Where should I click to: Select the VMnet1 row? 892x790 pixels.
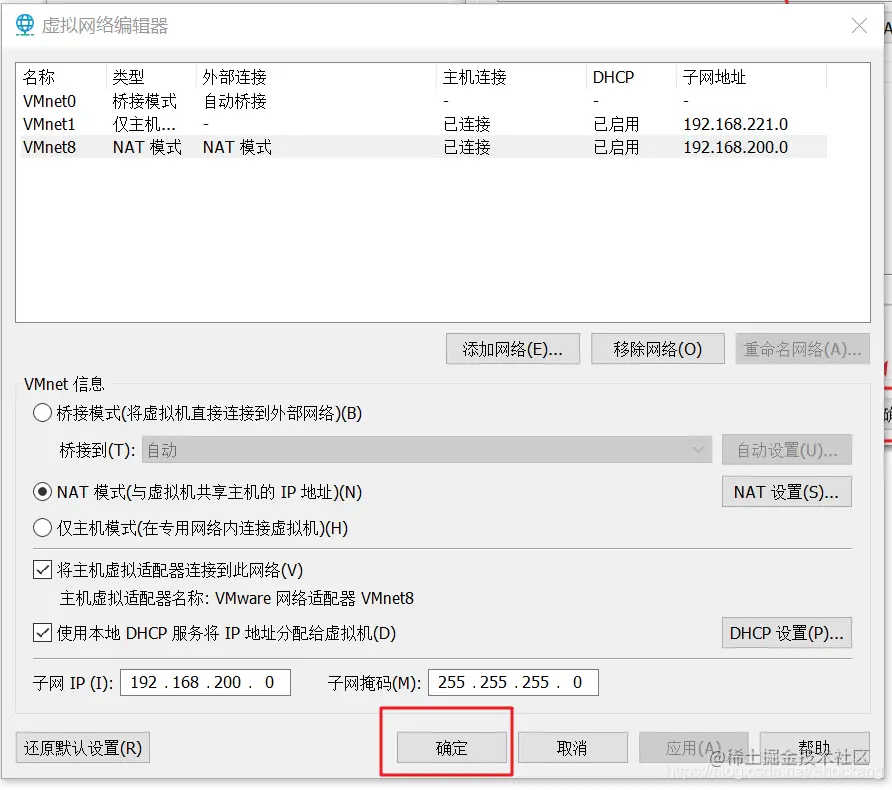423,124
